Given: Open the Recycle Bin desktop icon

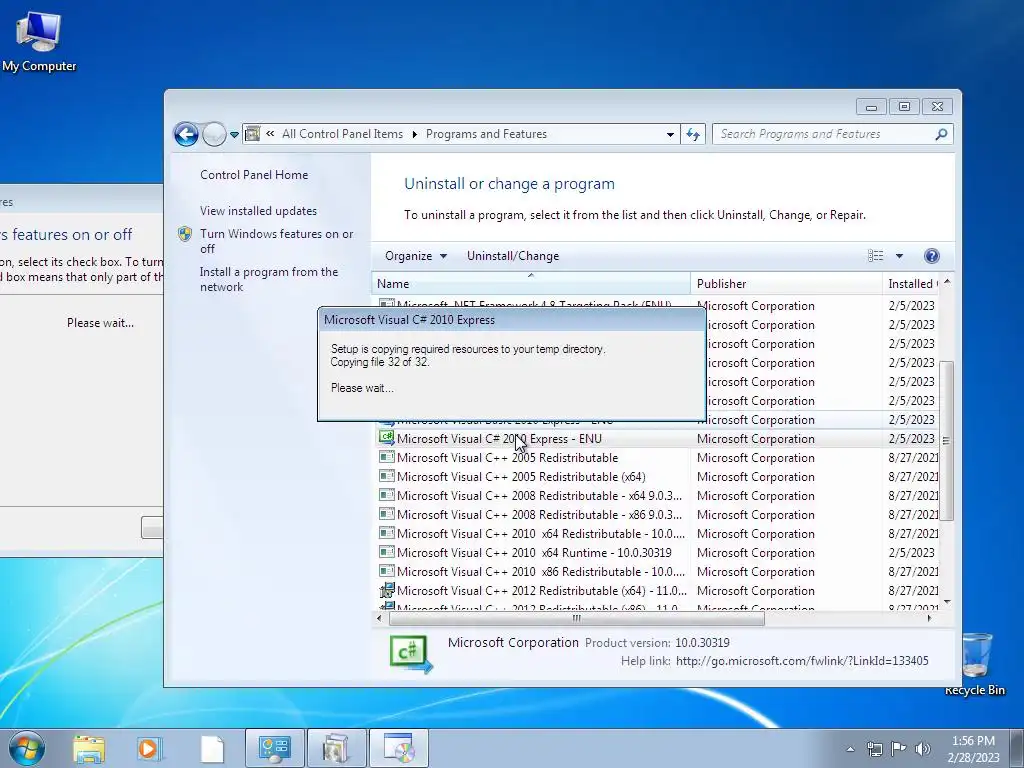Looking at the screenshot, I should point(974,664).
